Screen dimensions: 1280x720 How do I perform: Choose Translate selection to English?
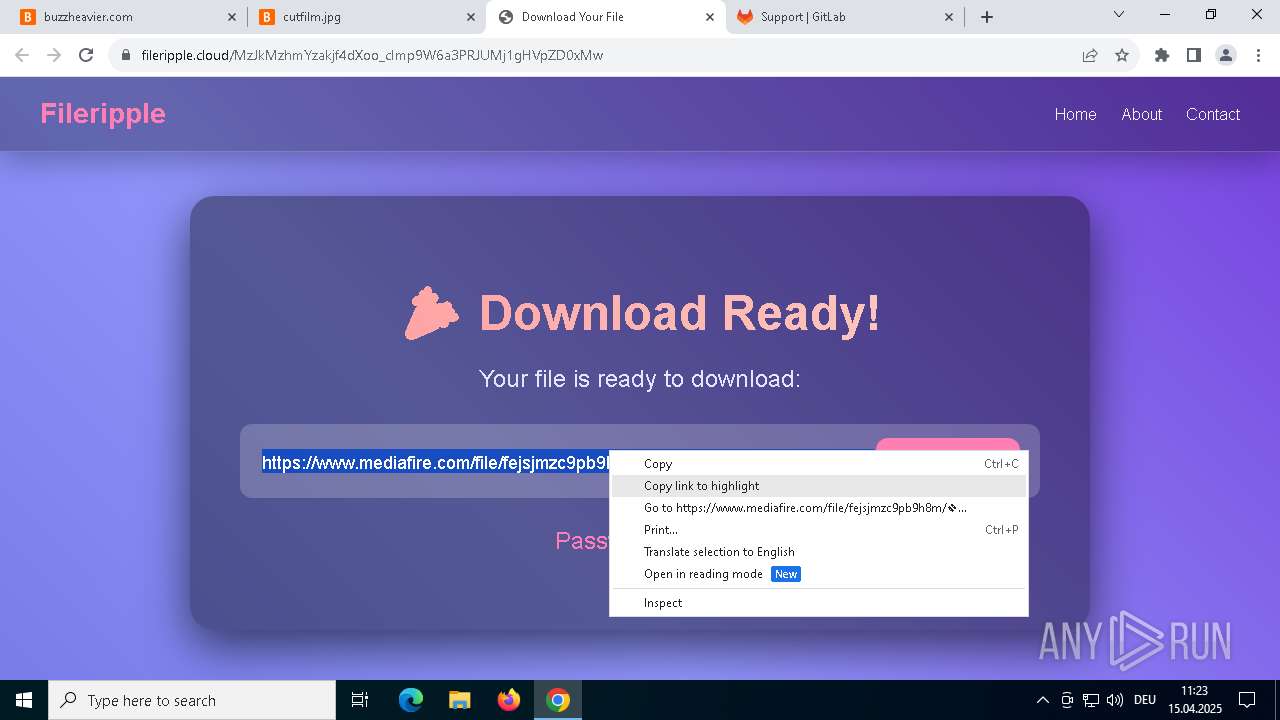pos(819,552)
